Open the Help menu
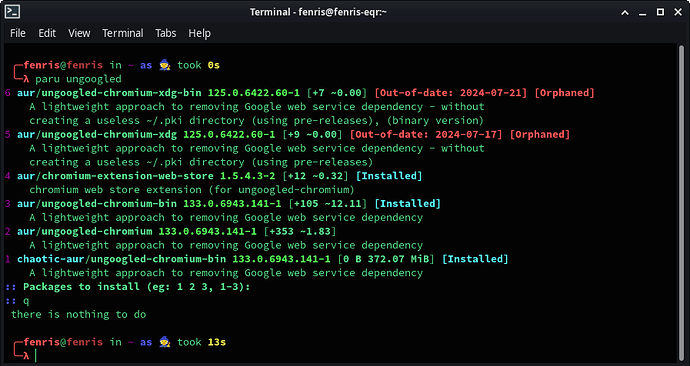 [x=199, y=33]
